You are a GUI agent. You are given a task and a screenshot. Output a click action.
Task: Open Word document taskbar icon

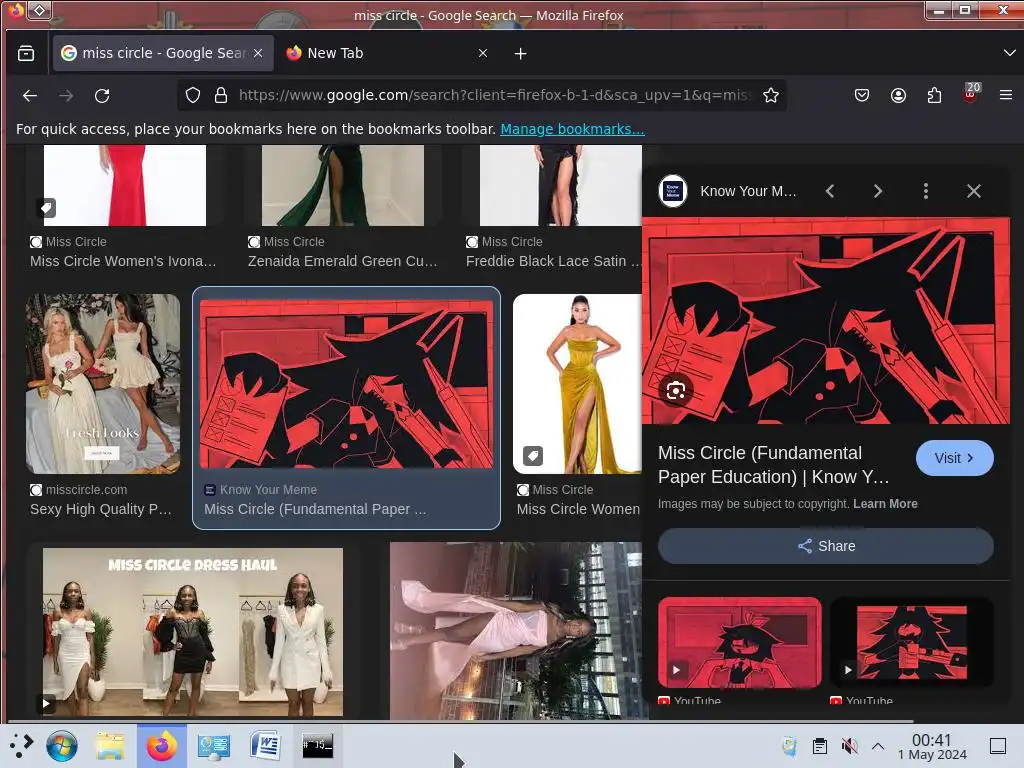pyautogui.click(x=265, y=745)
